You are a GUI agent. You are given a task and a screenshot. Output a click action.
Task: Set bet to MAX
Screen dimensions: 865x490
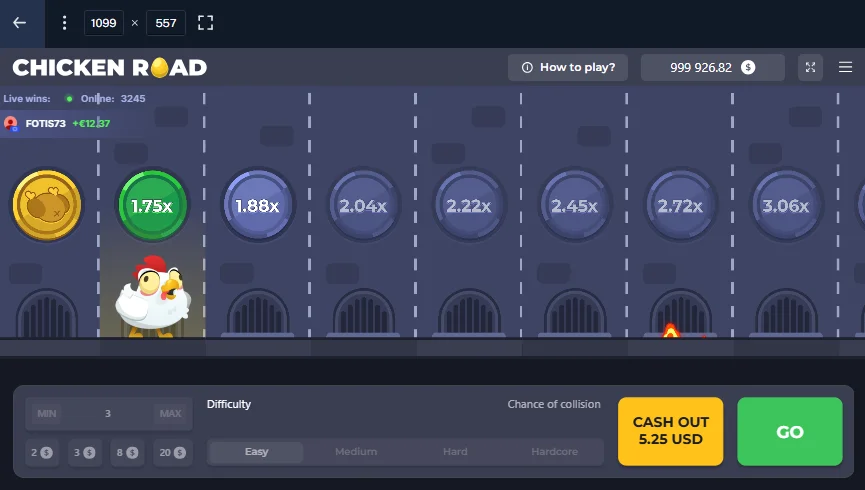pos(170,413)
